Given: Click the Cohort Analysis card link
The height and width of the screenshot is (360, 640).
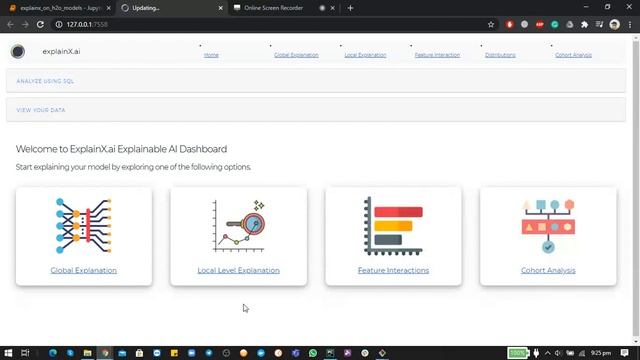Looking at the screenshot, I should (x=548, y=270).
